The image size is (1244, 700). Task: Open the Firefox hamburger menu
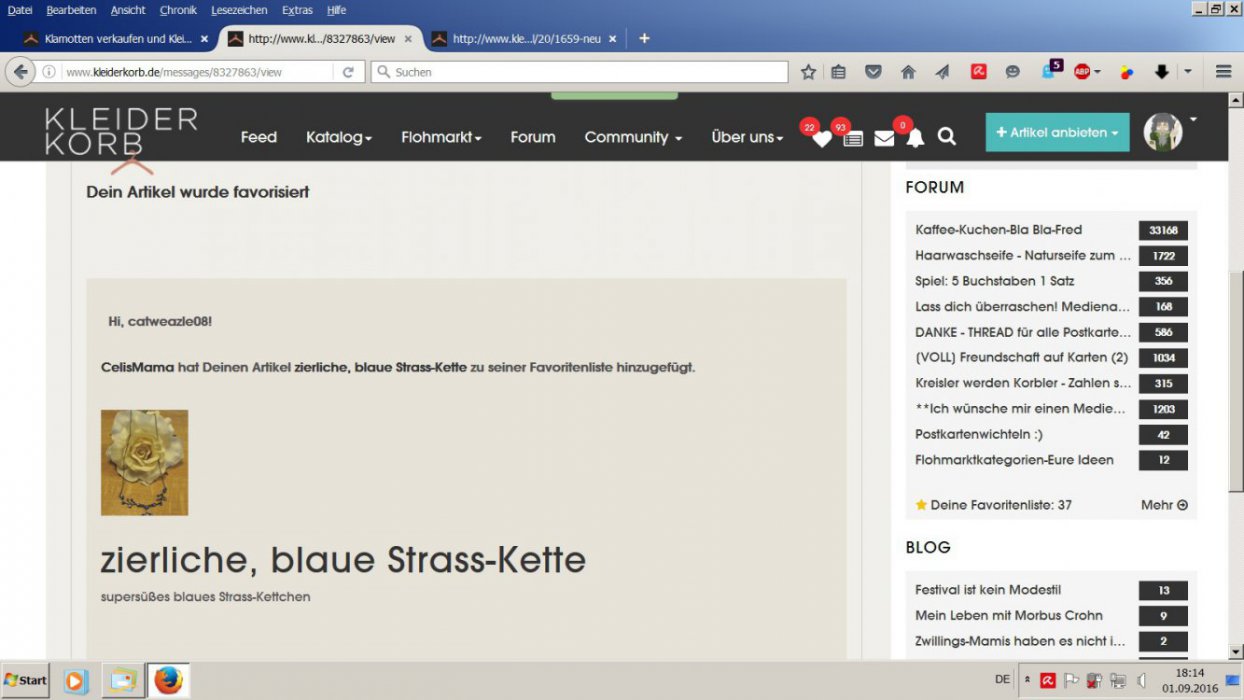[x=1223, y=72]
